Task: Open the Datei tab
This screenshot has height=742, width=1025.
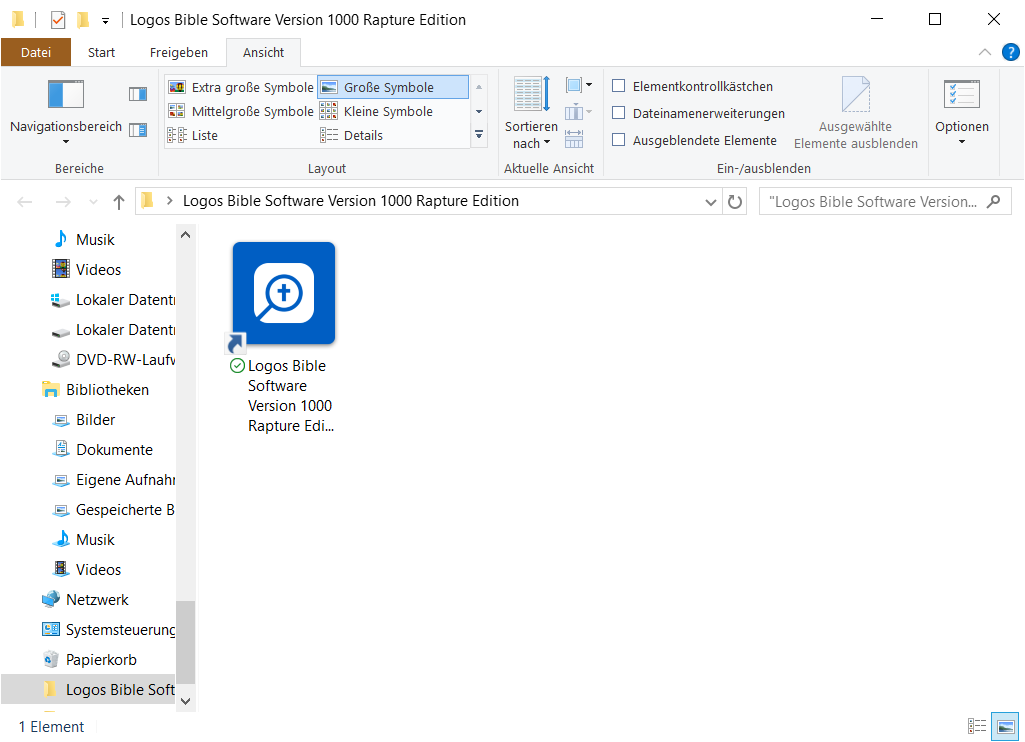Action: click(x=36, y=53)
